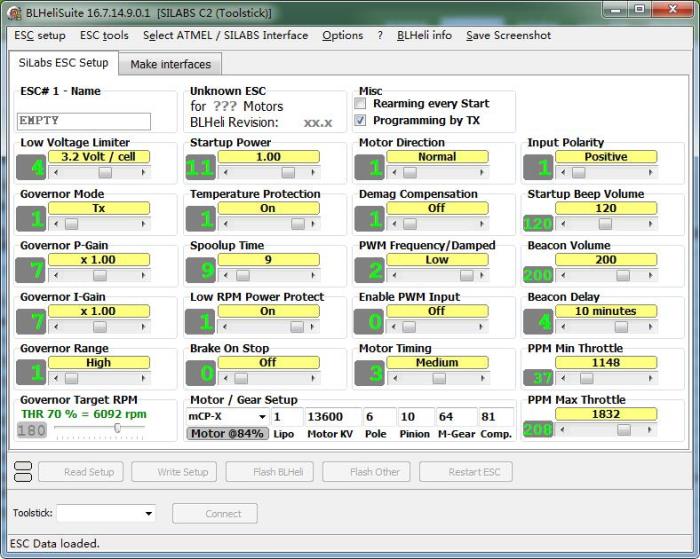Click the Flash Other button
The width and height of the screenshot is (700, 559).
click(366, 472)
